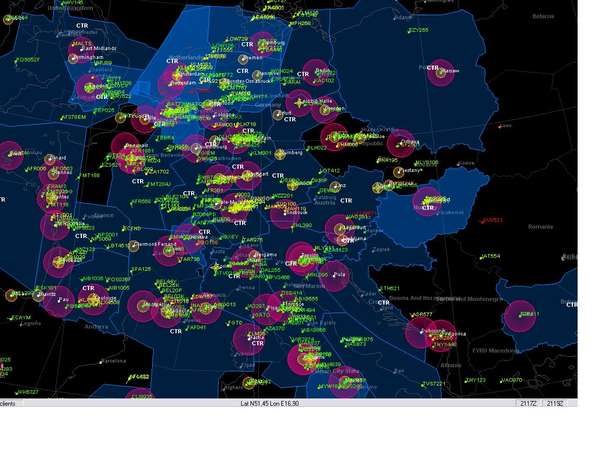Click the Piestany airport marker

click(398, 172)
